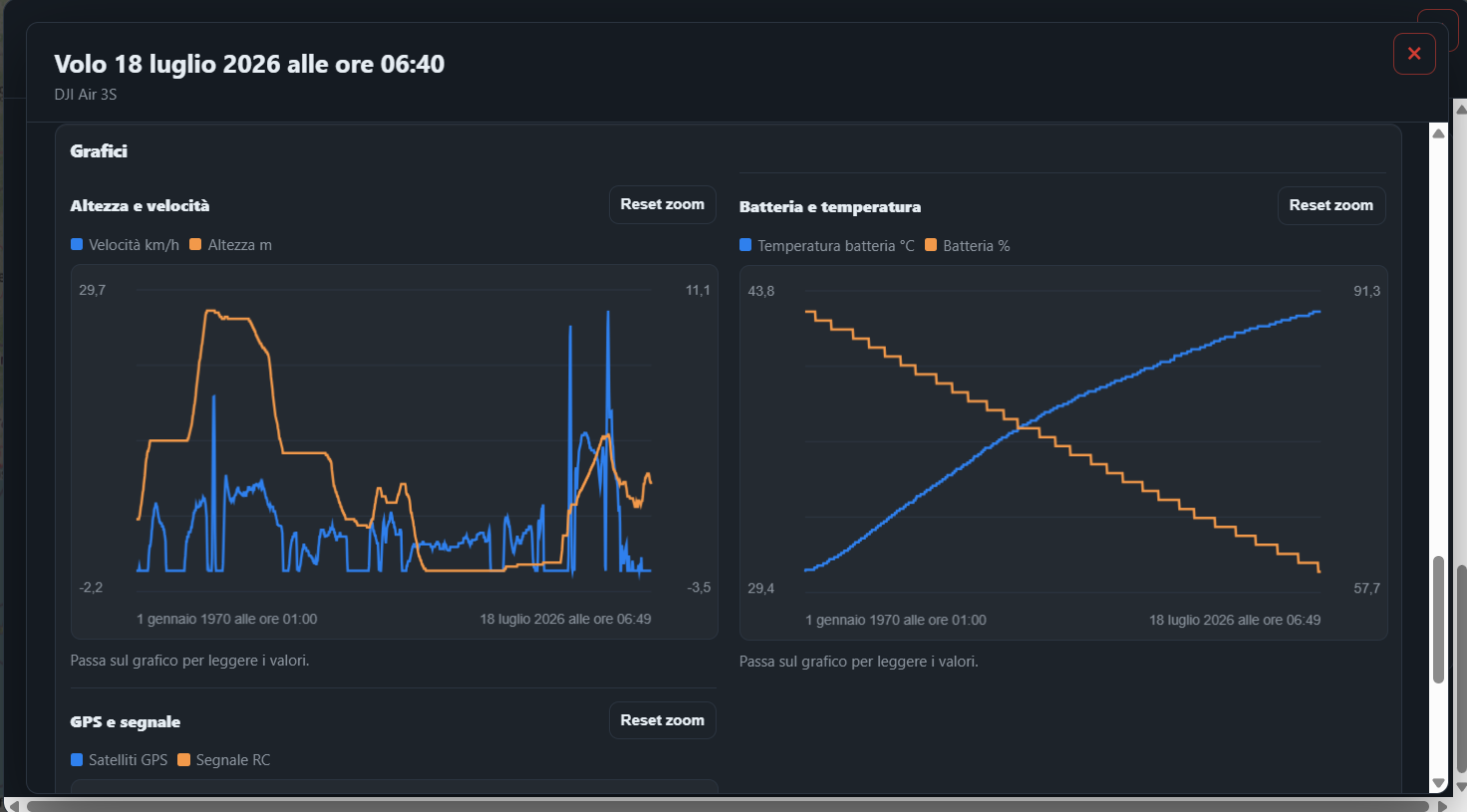The width and height of the screenshot is (1467, 812).
Task: Hide the Batteria % dataset
Action: pos(967,246)
